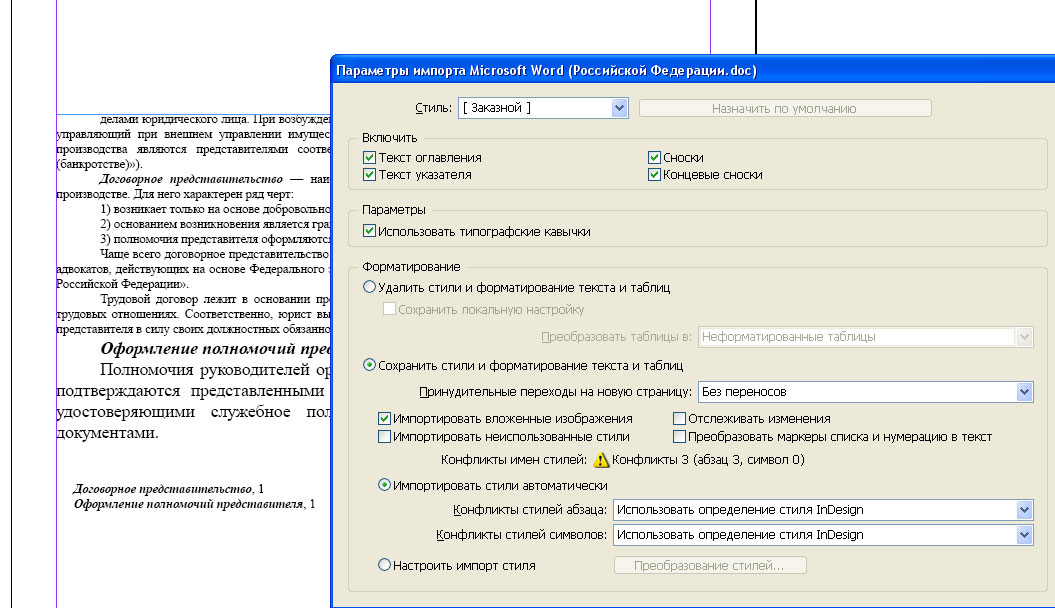Enable Отслеживать изменения checkbox
This screenshot has height=608, width=1055.
pyautogui.click(x=679, y=418)
